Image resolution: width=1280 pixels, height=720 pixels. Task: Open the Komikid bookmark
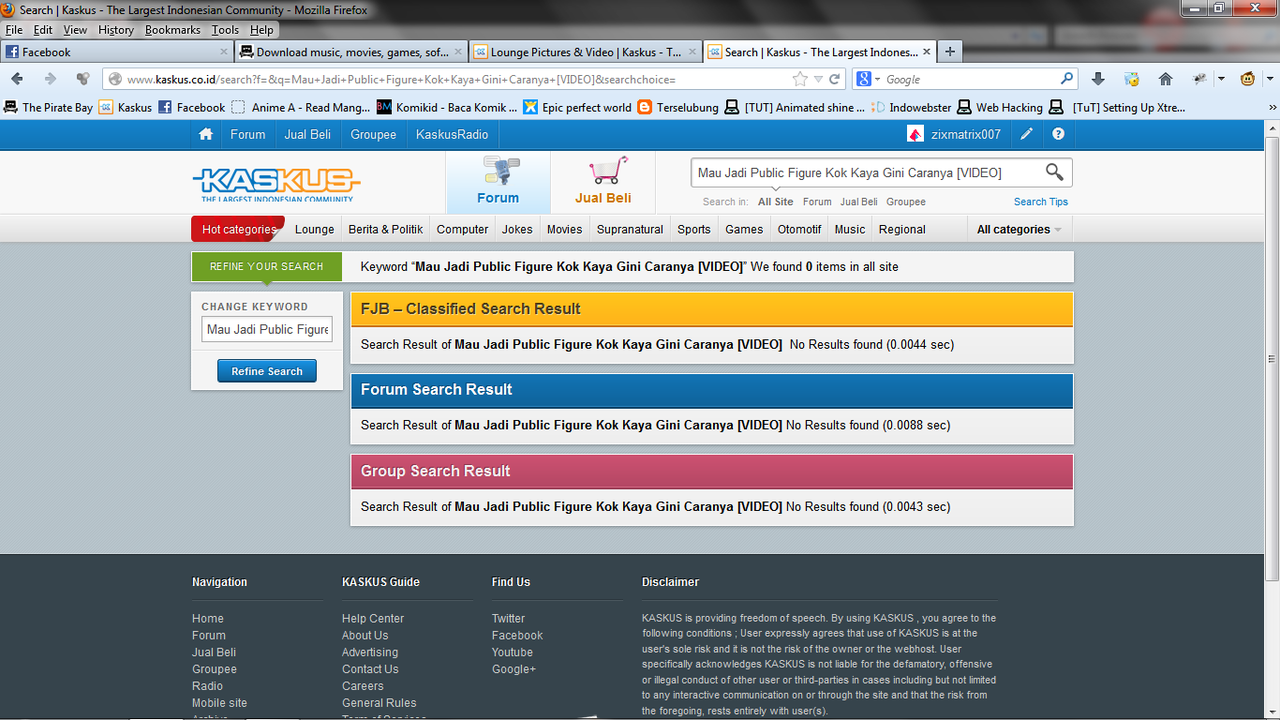[x=447, y=107]
